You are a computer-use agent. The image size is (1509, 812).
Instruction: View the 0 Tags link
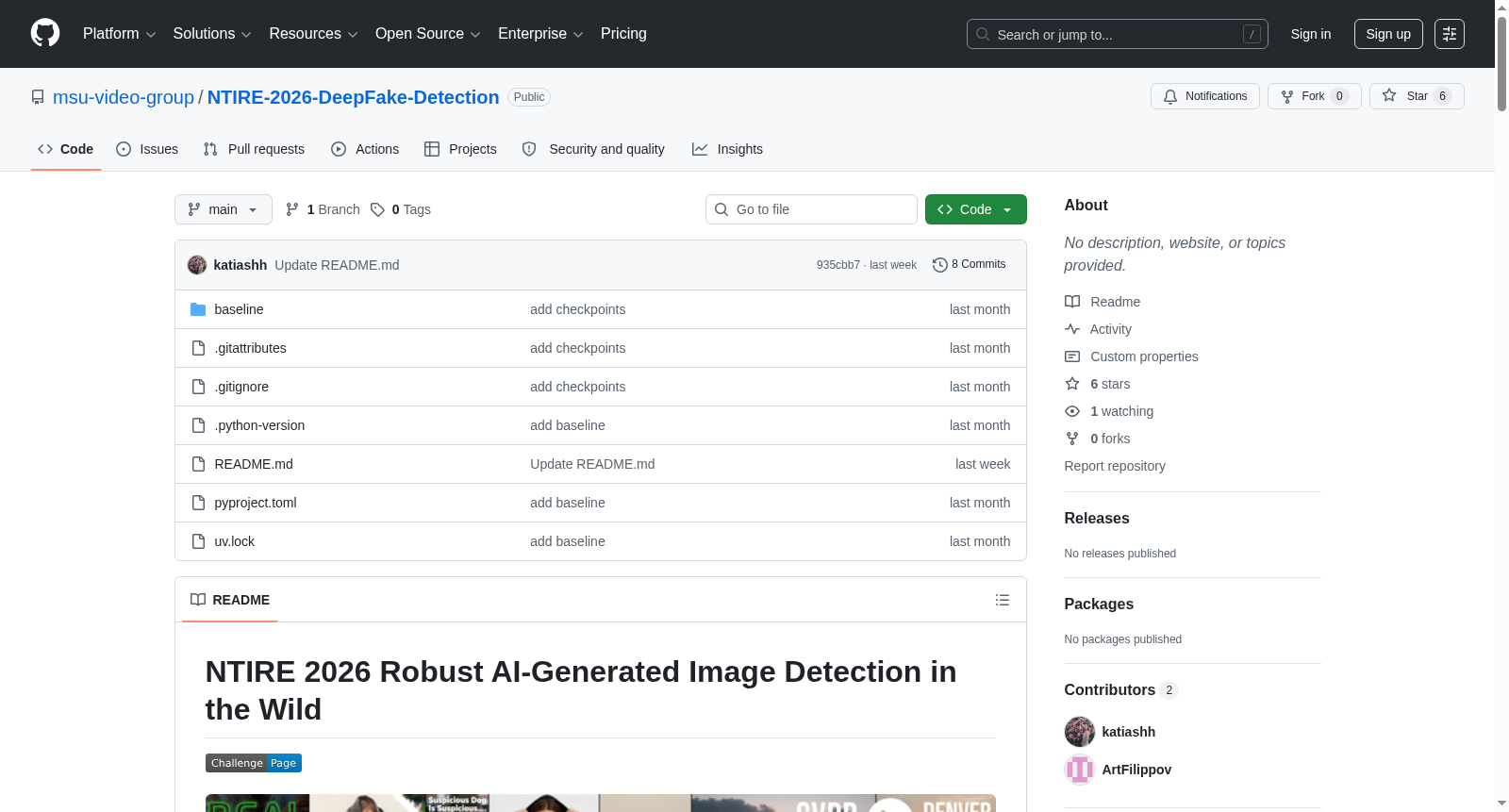[x=401, y=209]
